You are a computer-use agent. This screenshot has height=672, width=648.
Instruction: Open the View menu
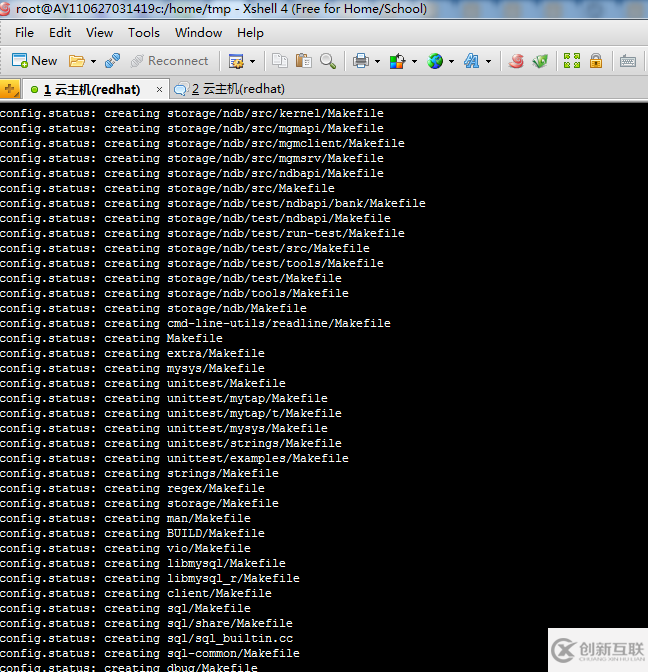pos(99,33)
